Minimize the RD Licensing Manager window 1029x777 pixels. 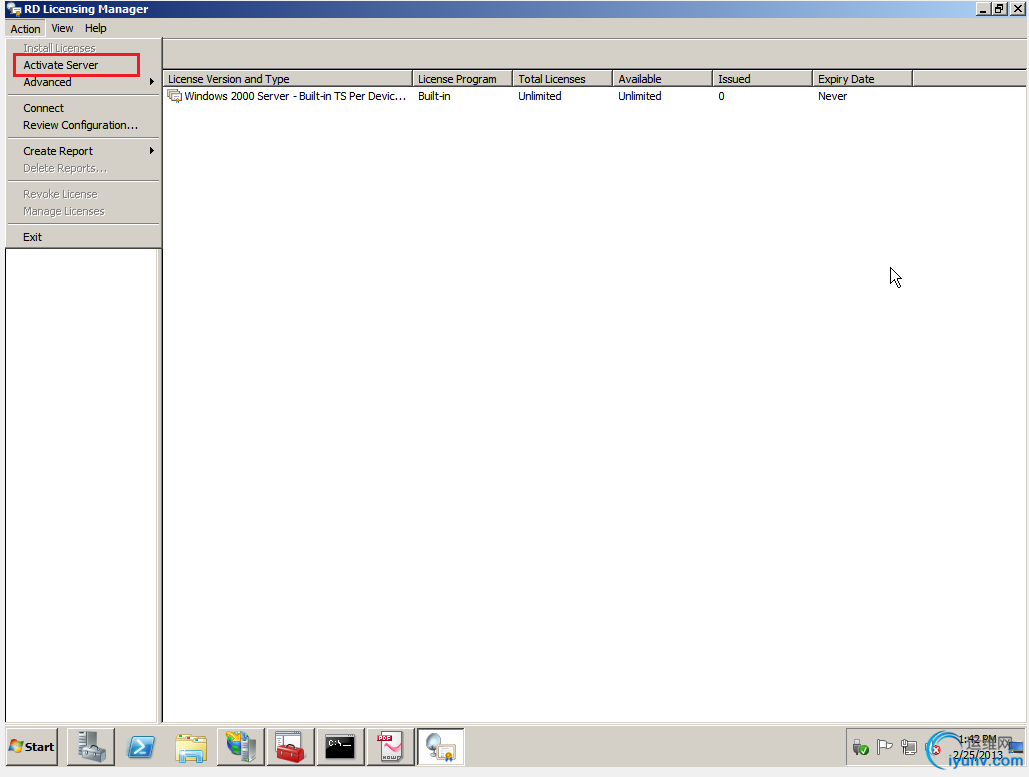(983, 9)
